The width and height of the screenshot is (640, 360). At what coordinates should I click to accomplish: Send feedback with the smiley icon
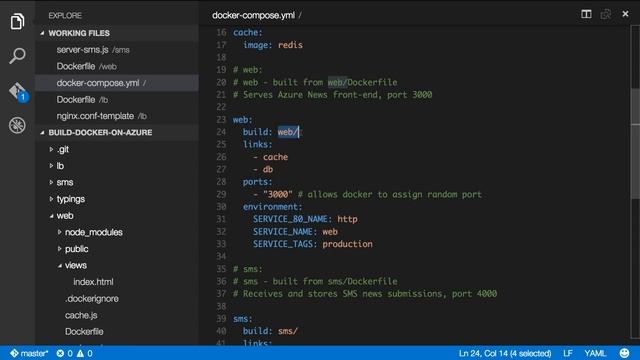(624, 353)
